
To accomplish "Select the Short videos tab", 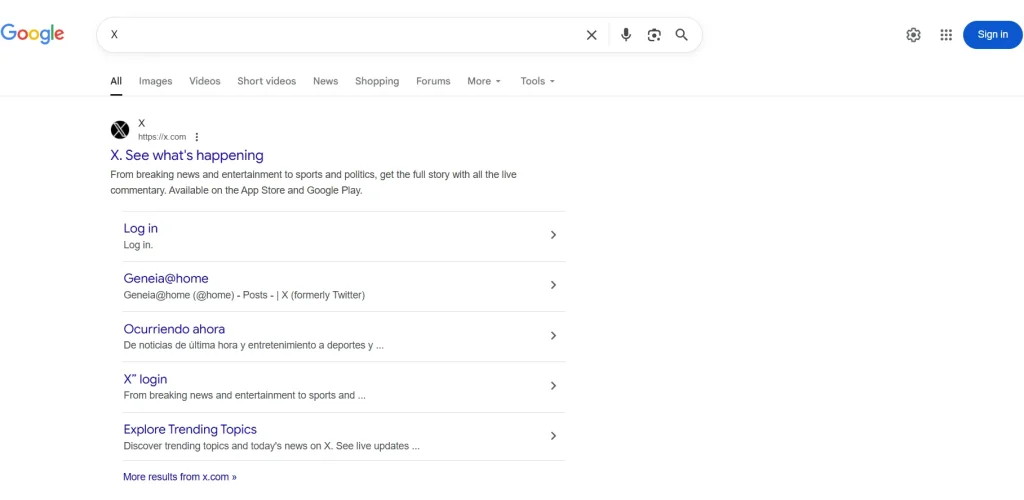I will tap(266, 81).
